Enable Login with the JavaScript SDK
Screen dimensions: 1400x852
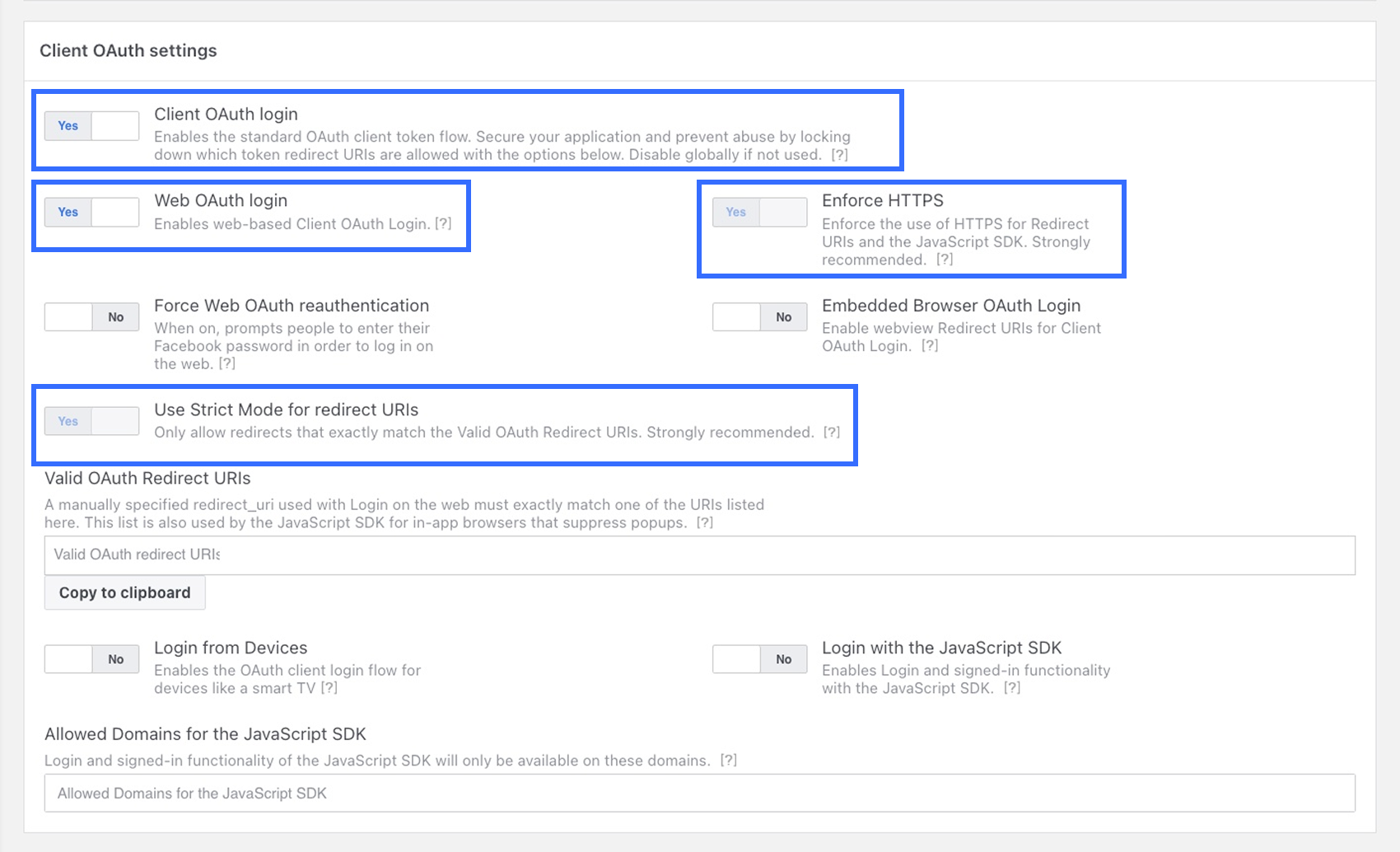(x=759, y=659)
